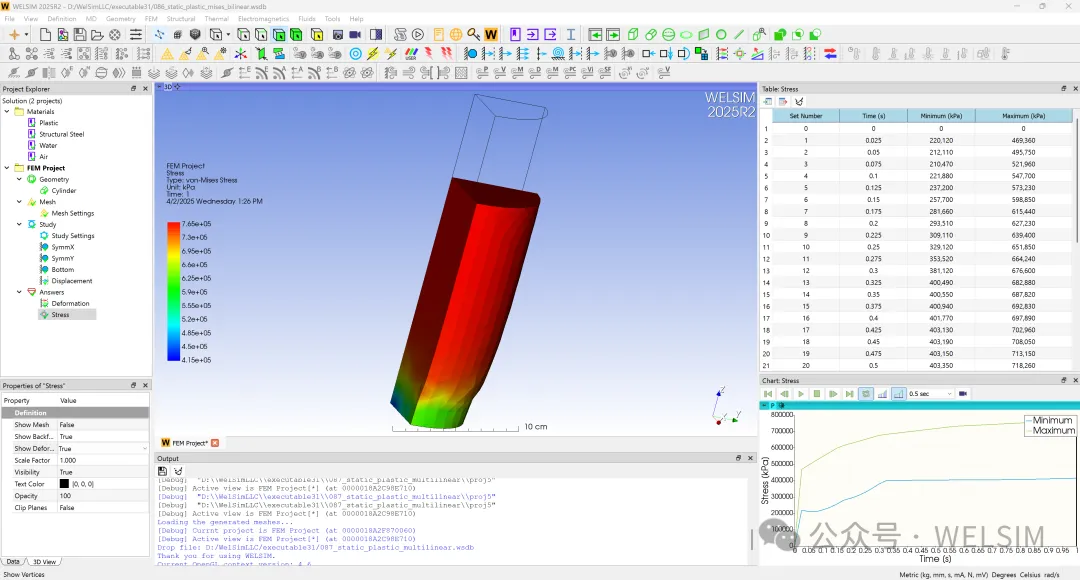Click the USER colored stripes icon

tap(411, 54)
